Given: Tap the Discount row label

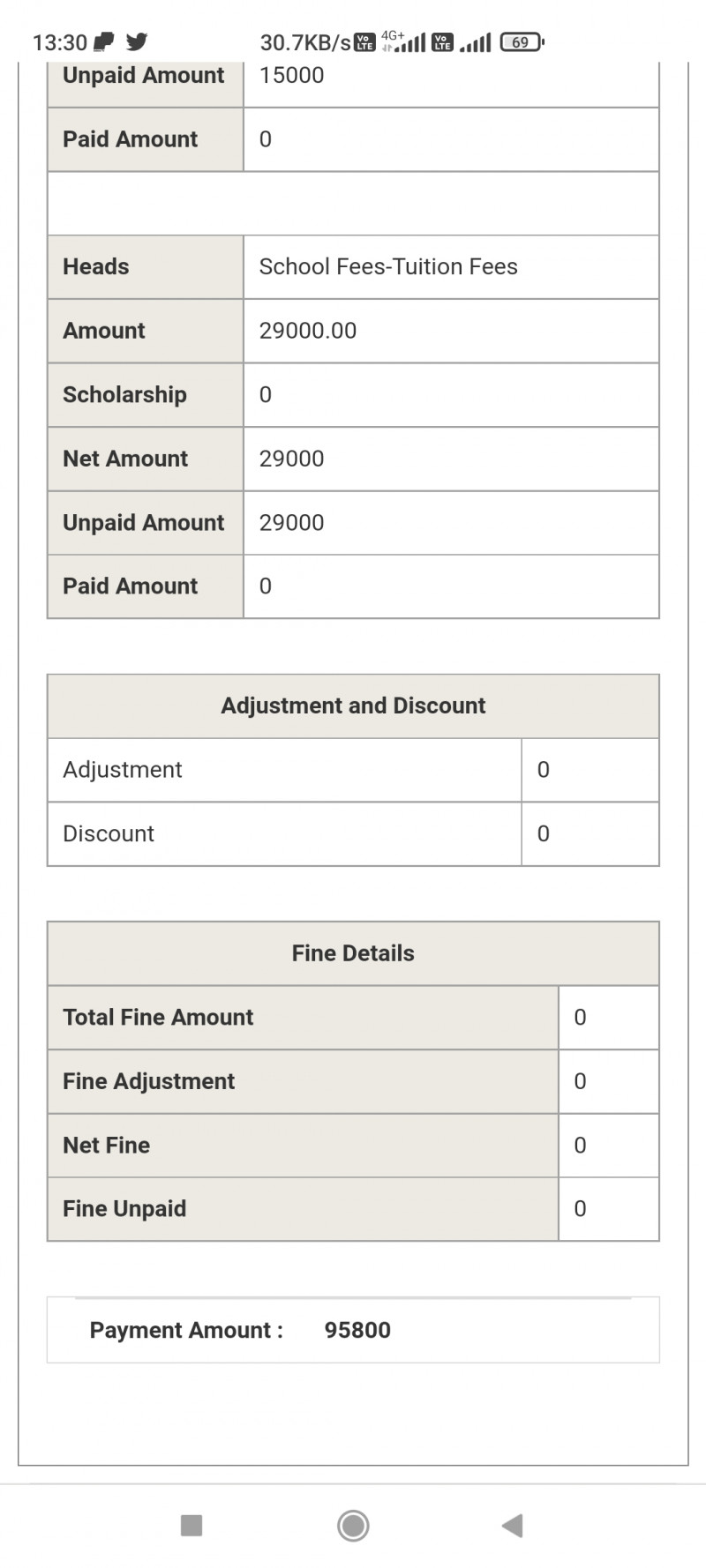Looking at the screenshot, I should 109,833.
